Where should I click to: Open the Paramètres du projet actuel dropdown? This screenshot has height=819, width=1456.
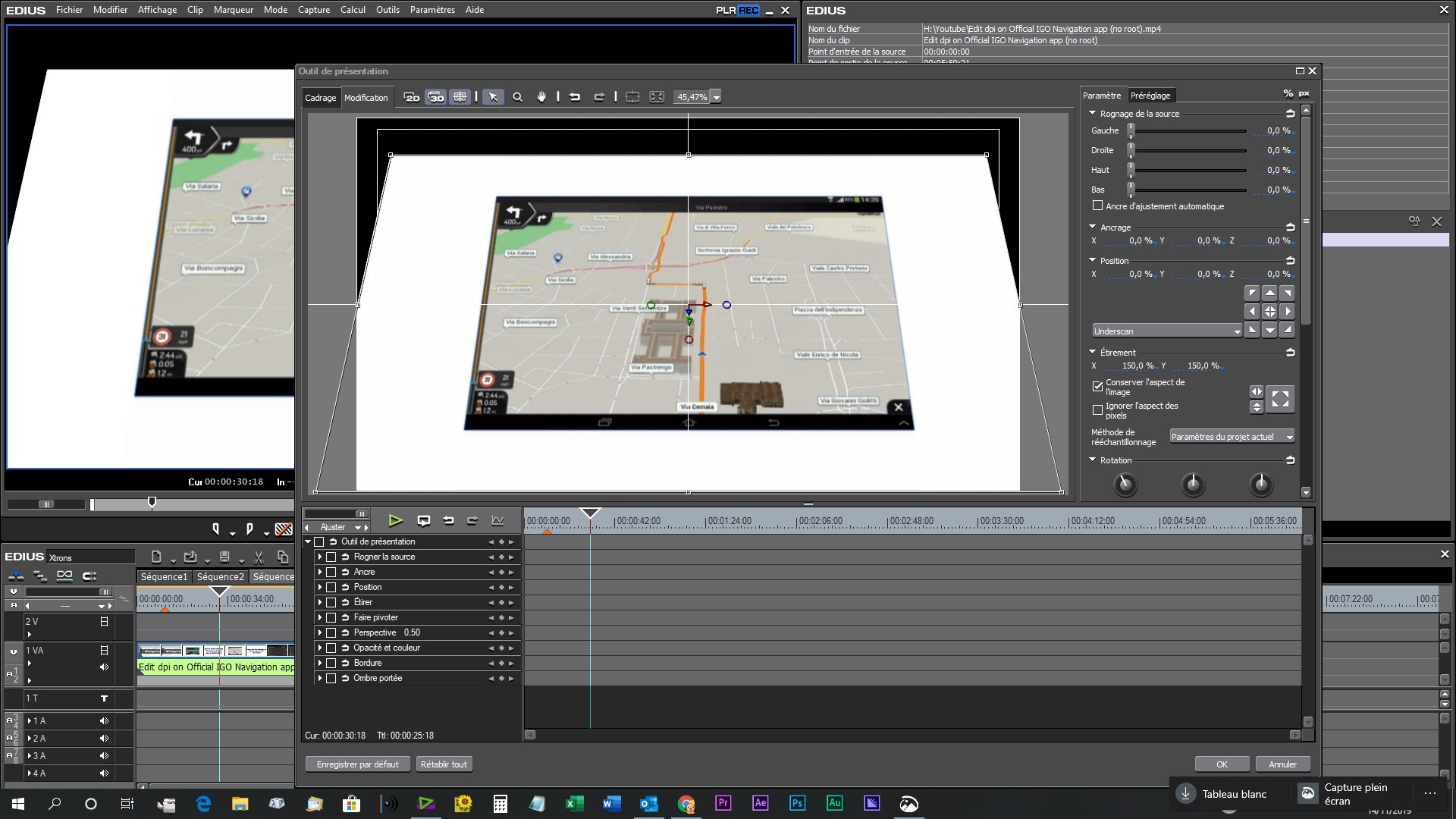pos(1232,437)
